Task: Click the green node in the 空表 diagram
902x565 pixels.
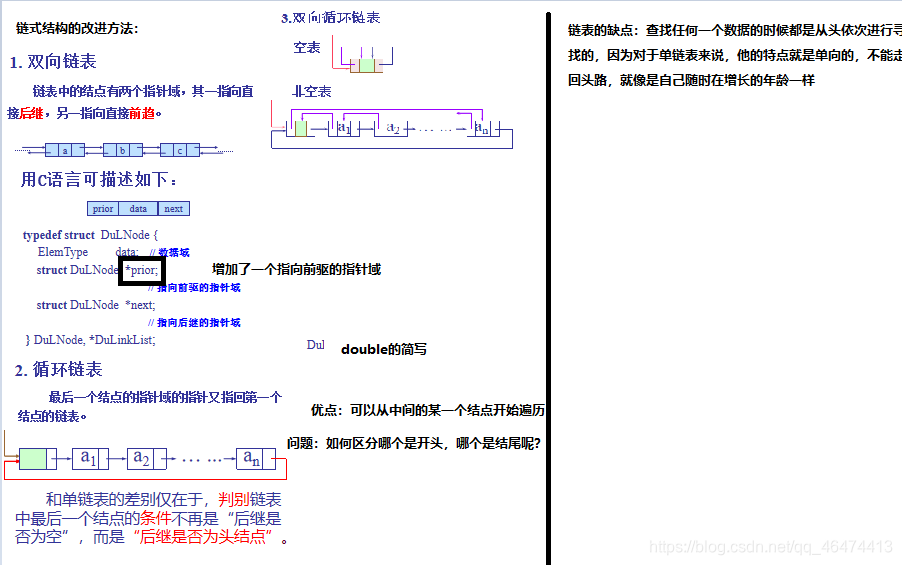Action: coord(367,65)
